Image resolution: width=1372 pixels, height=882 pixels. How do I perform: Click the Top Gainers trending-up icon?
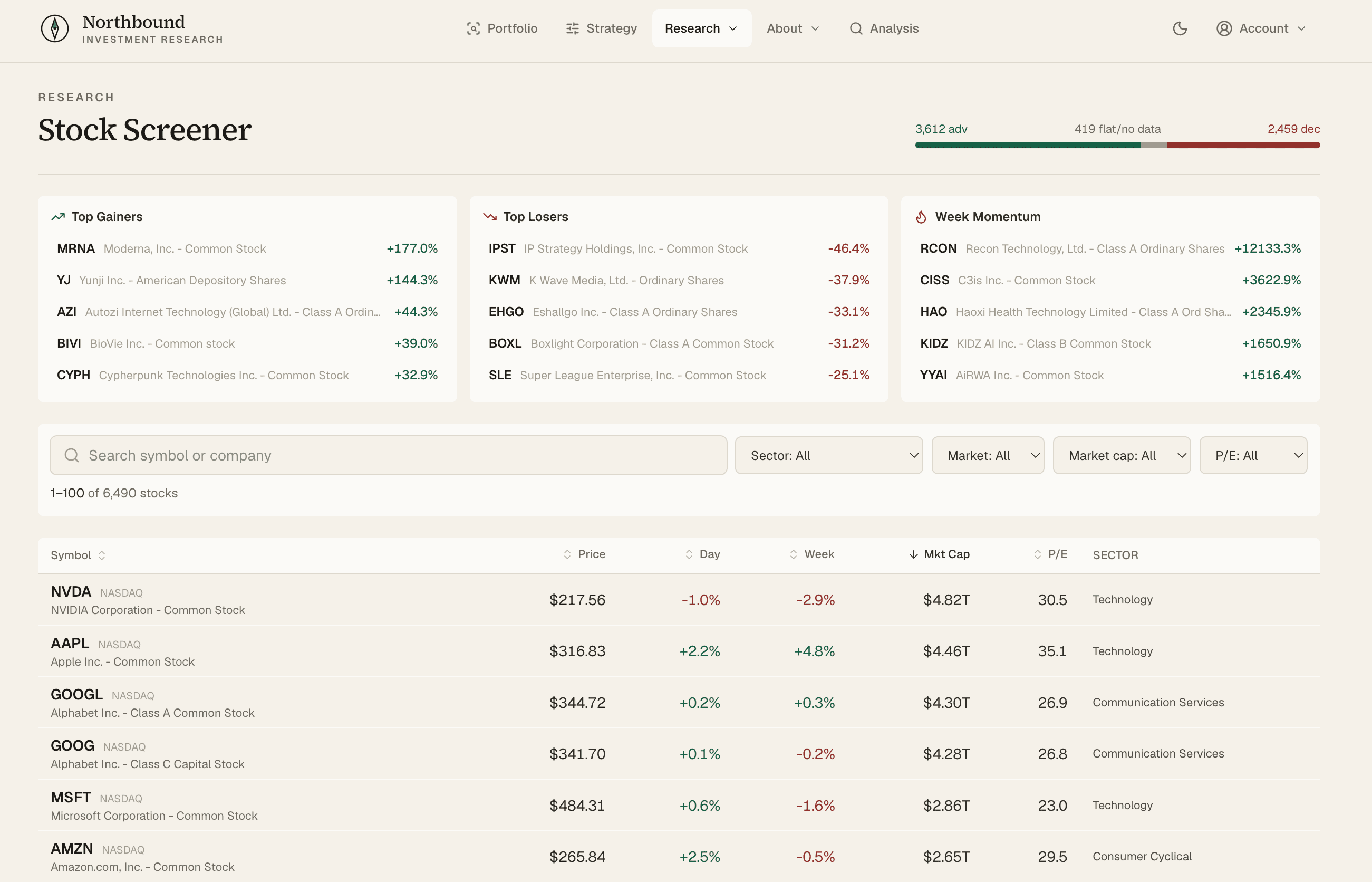[58, 217]
